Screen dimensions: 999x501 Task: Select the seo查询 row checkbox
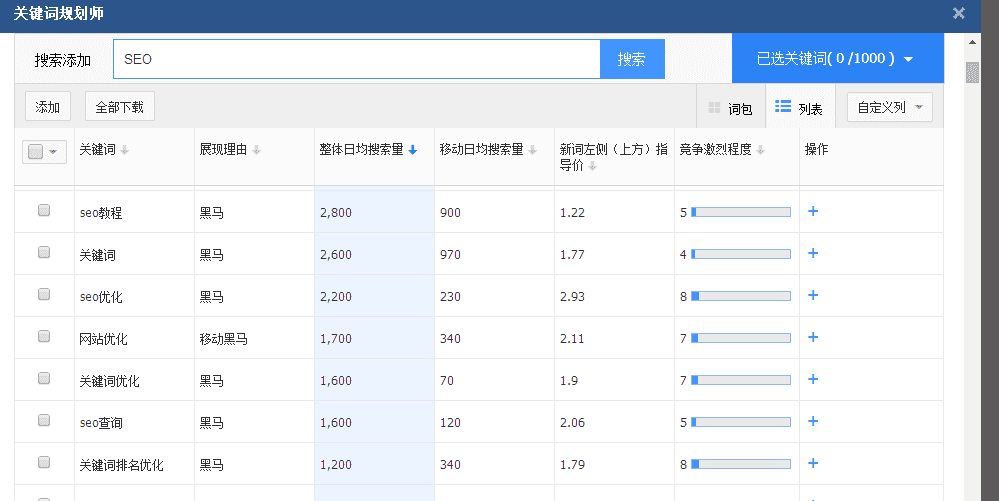click(44, 421)
